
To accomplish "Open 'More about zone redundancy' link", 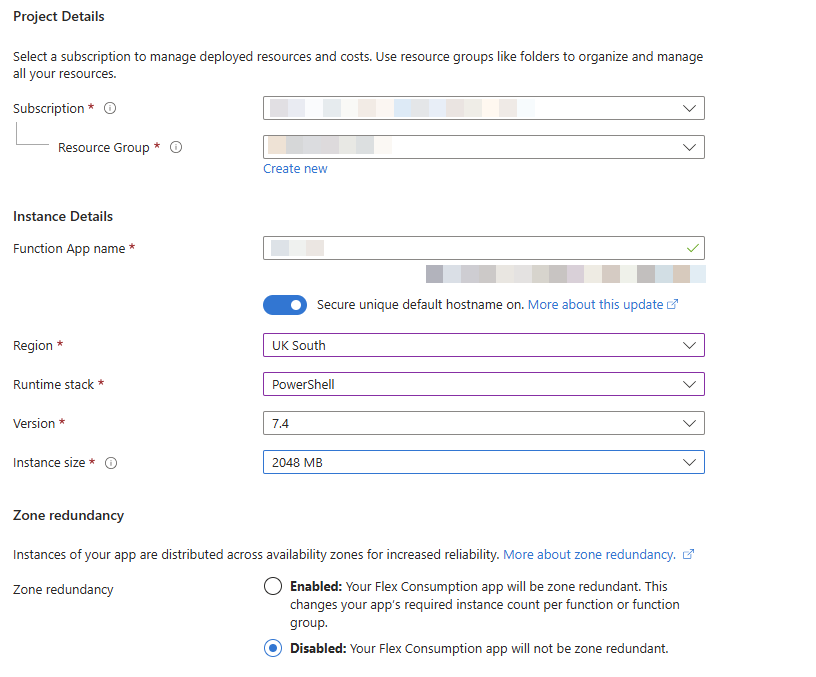I will 589,554.
